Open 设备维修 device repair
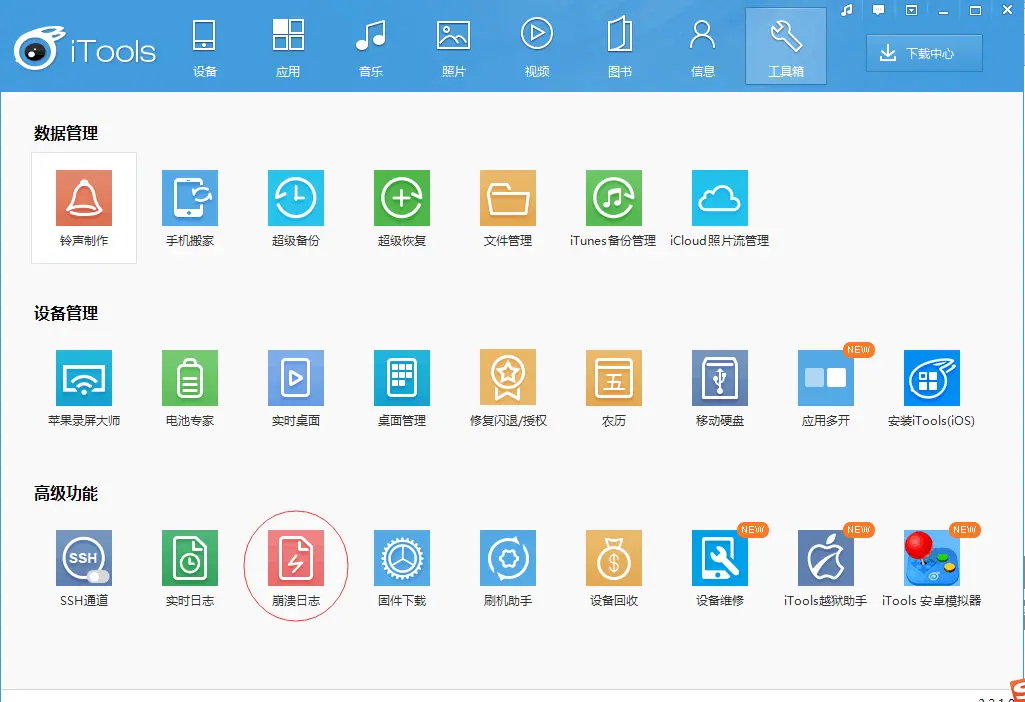 pyautogui.click(x=719, y=568)
